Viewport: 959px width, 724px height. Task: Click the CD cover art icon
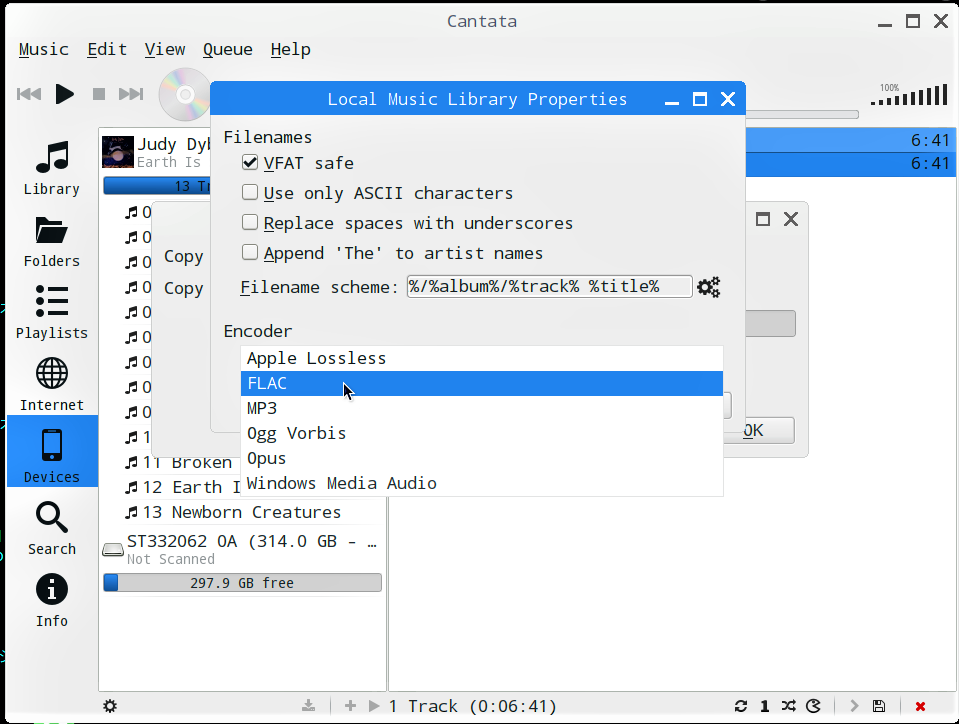click(x=184, y=95)
